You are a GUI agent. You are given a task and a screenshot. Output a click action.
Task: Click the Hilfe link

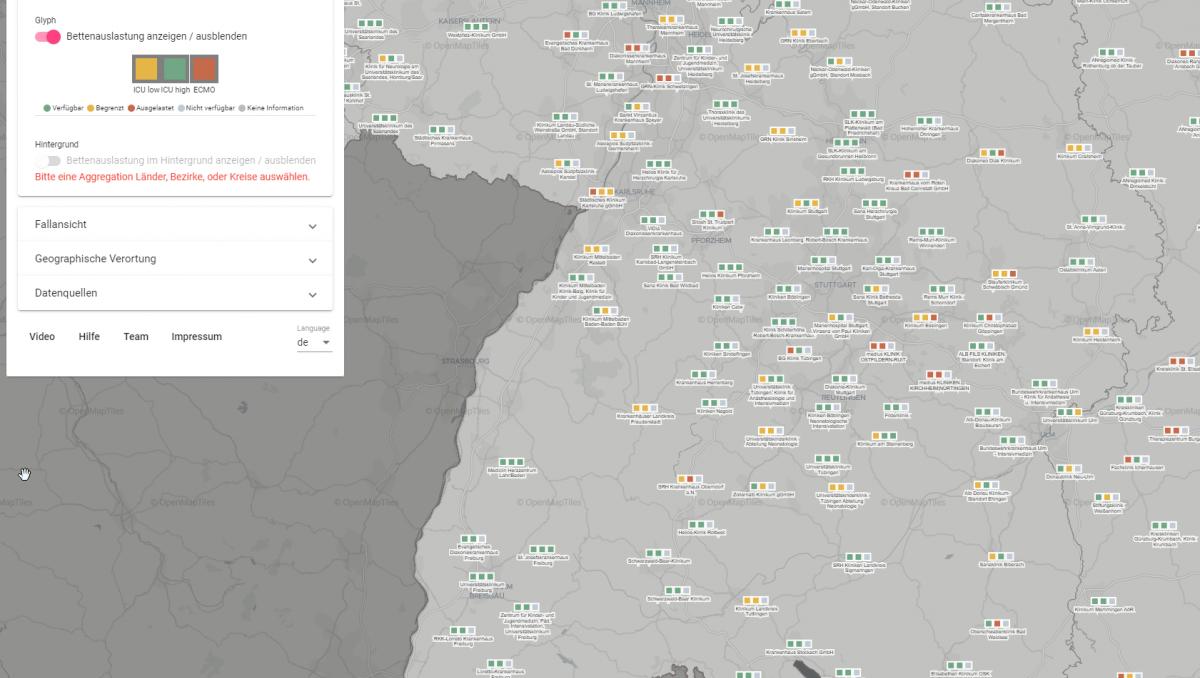(x=89, y=337)
